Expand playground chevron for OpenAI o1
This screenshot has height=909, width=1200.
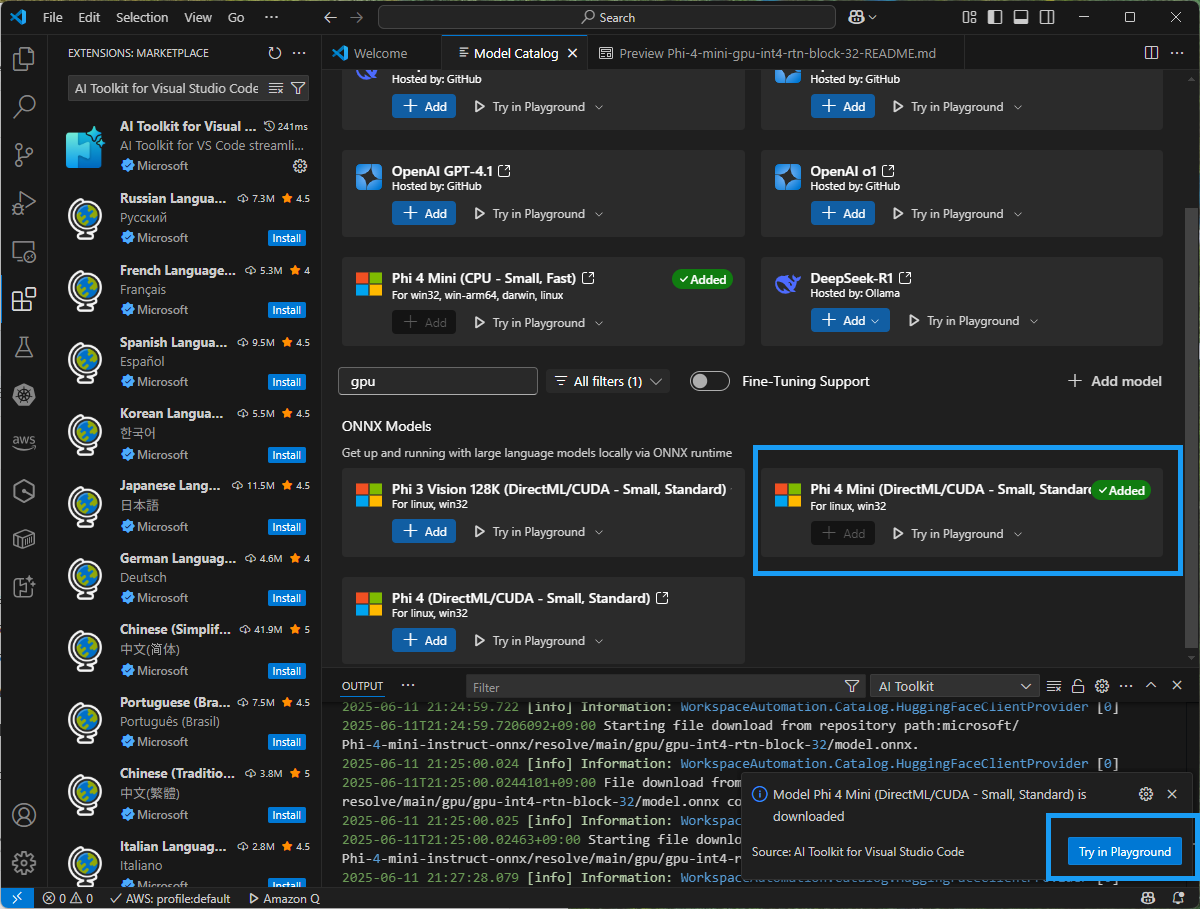(x=1018, y=214)
